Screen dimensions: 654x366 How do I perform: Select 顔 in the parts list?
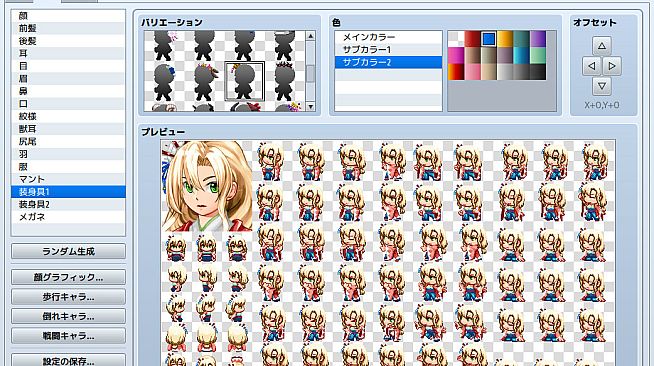tap(68, 16)
